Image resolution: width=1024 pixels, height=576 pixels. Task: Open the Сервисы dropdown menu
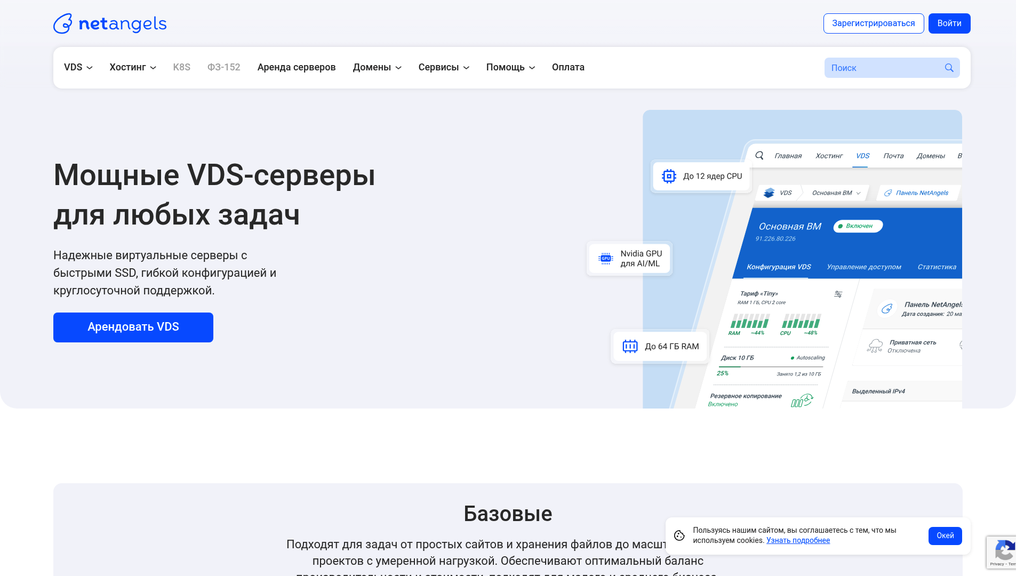click(x=443, y=67)
